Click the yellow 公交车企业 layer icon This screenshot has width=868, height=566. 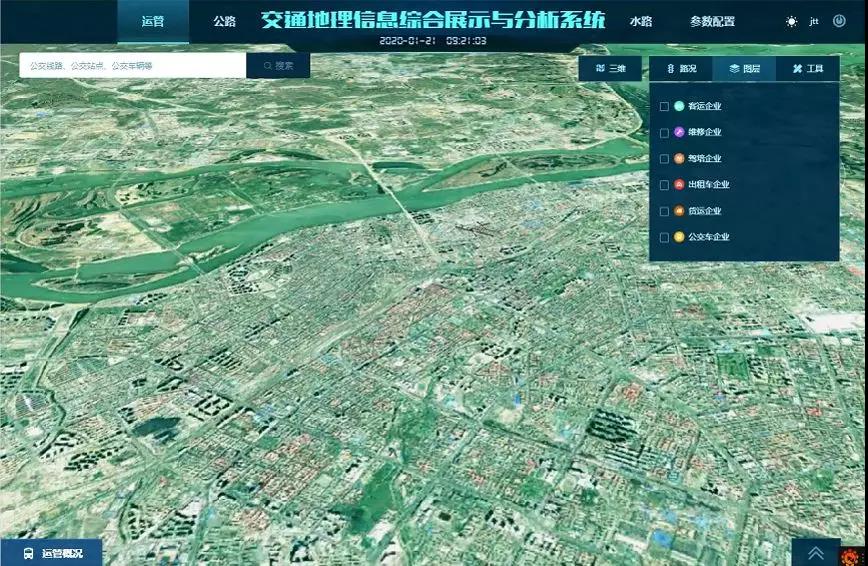[679, 237]
